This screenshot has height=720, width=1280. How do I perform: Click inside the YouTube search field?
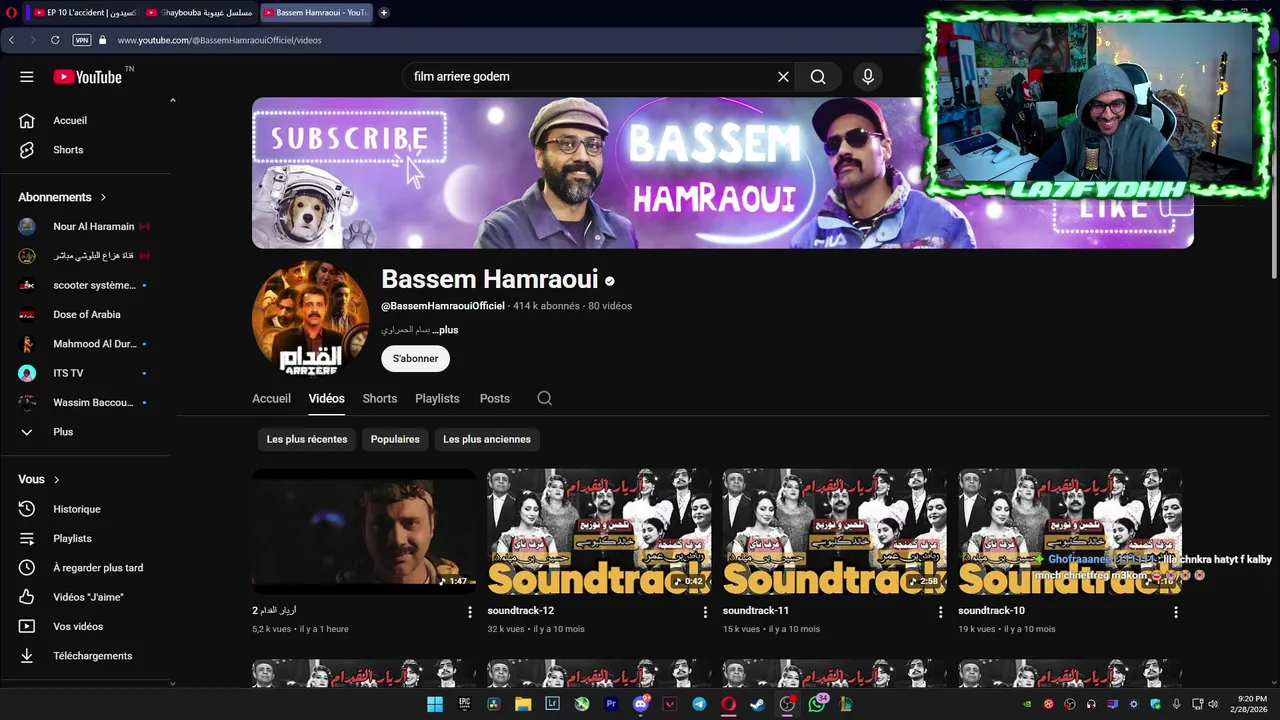pos(590,77)
